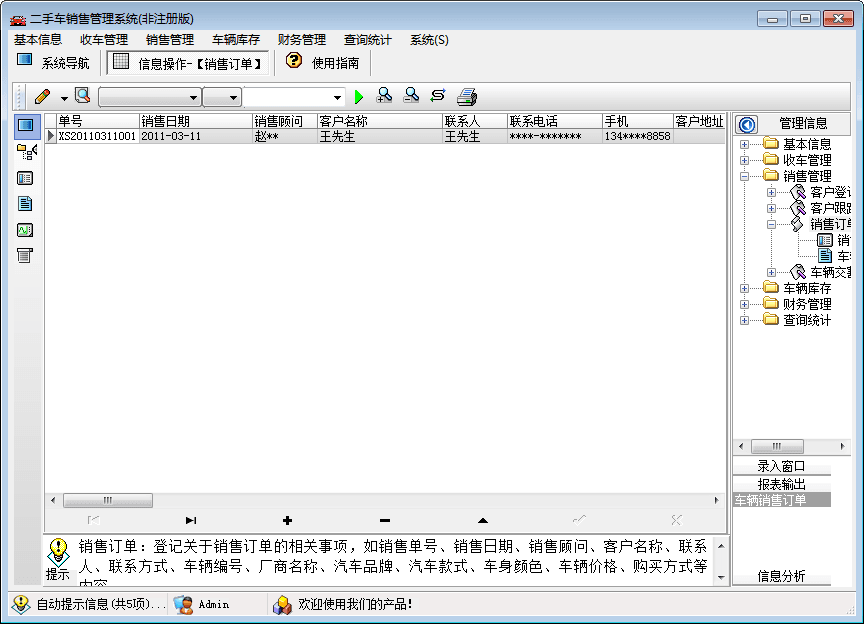
Task: Click the pencil edit icon in toolbar
Action: coord(42,97)
